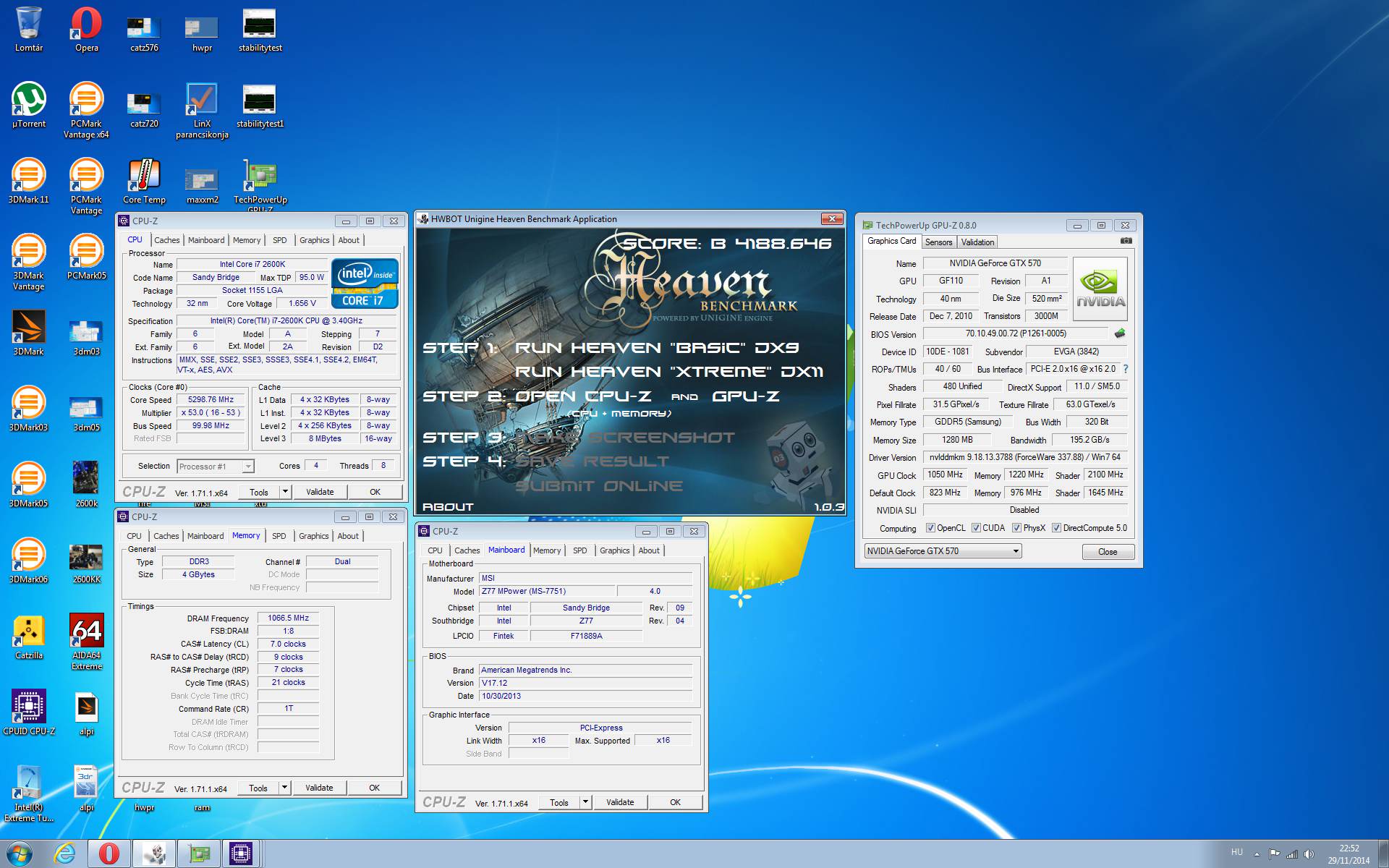Screen dimensions: 1389x868
Task: Open the Windows Start button
Action: pyautogui.click(x=20, y=854)
